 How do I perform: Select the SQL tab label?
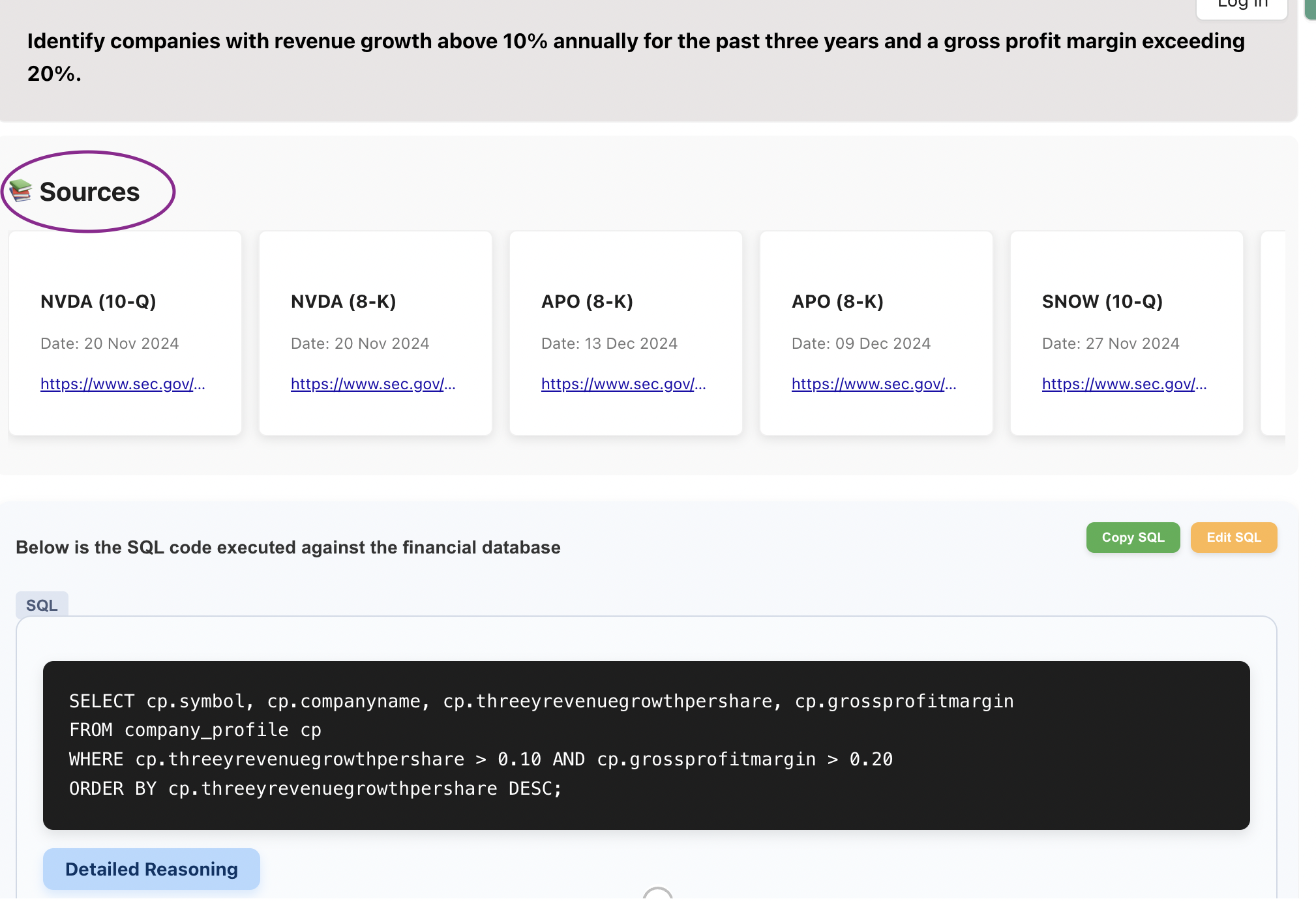tap(42, 605)
